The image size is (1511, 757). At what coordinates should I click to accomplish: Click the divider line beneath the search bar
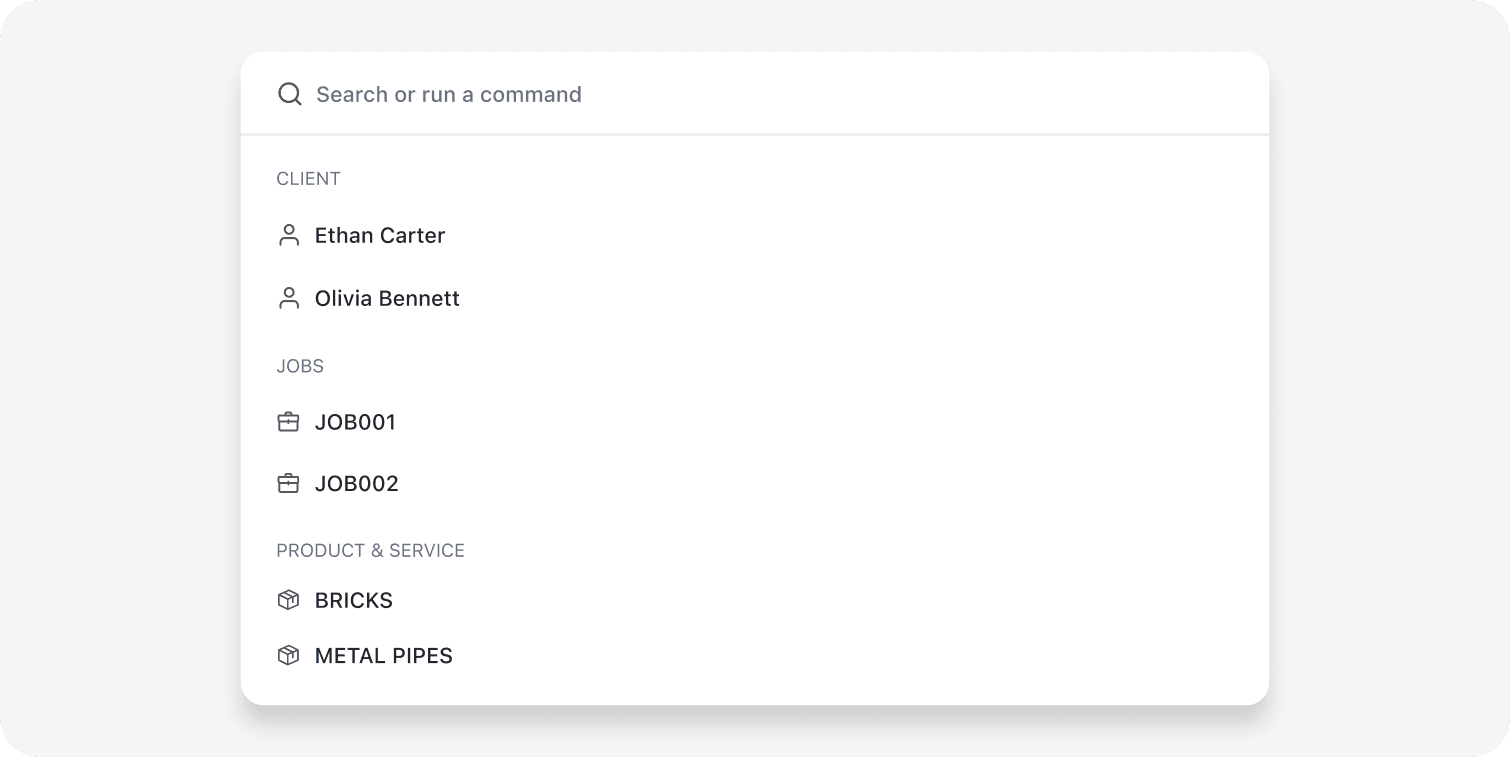[755, 134]
